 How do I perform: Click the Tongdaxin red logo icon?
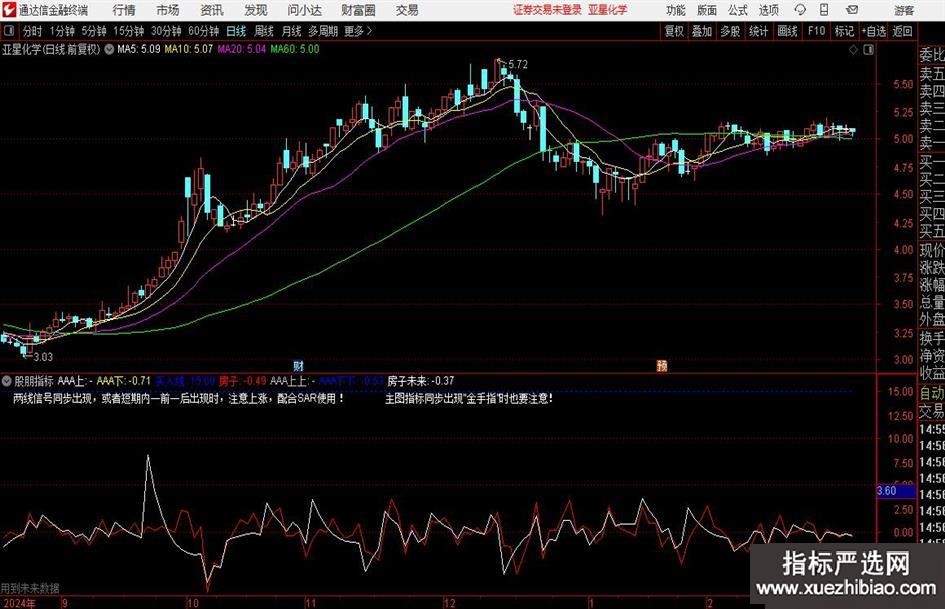coord(8,10)
